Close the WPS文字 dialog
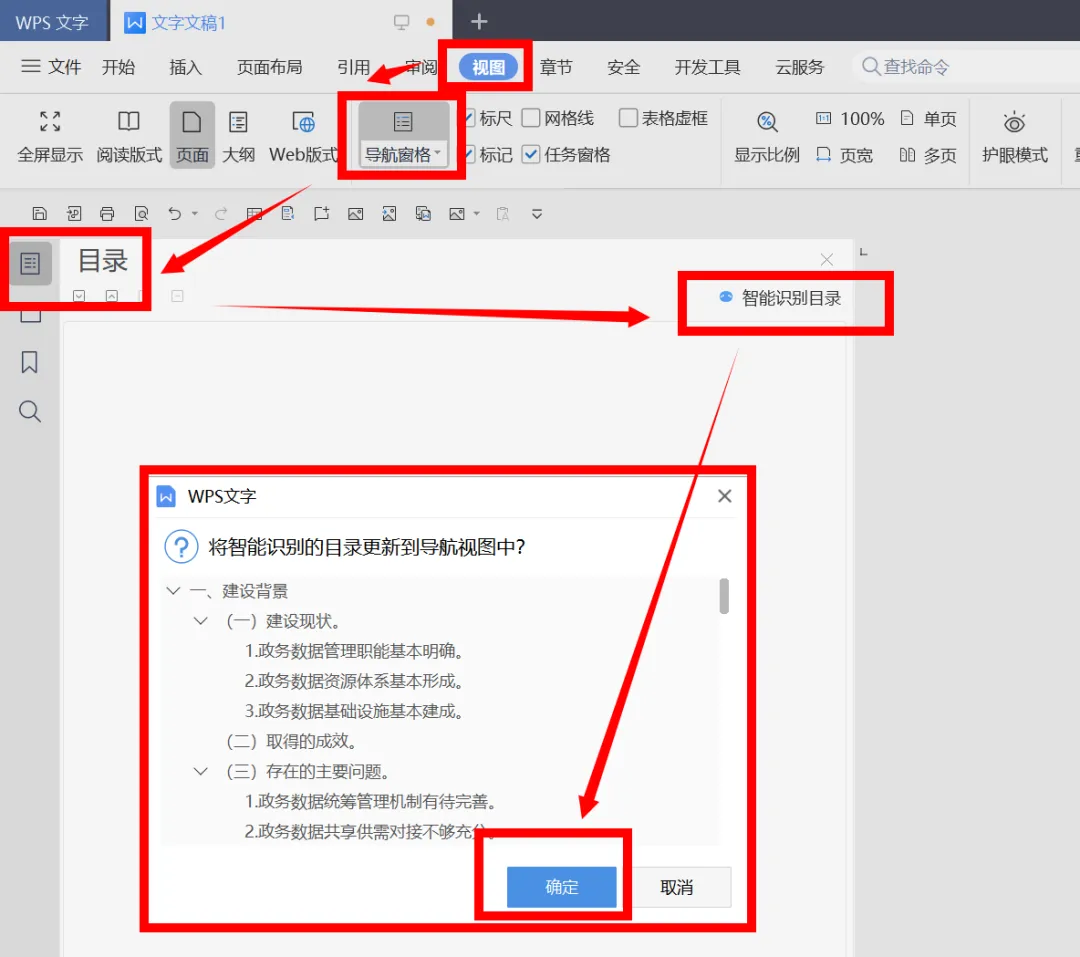The image size is (1080, 957). click(x=725, y=496)
